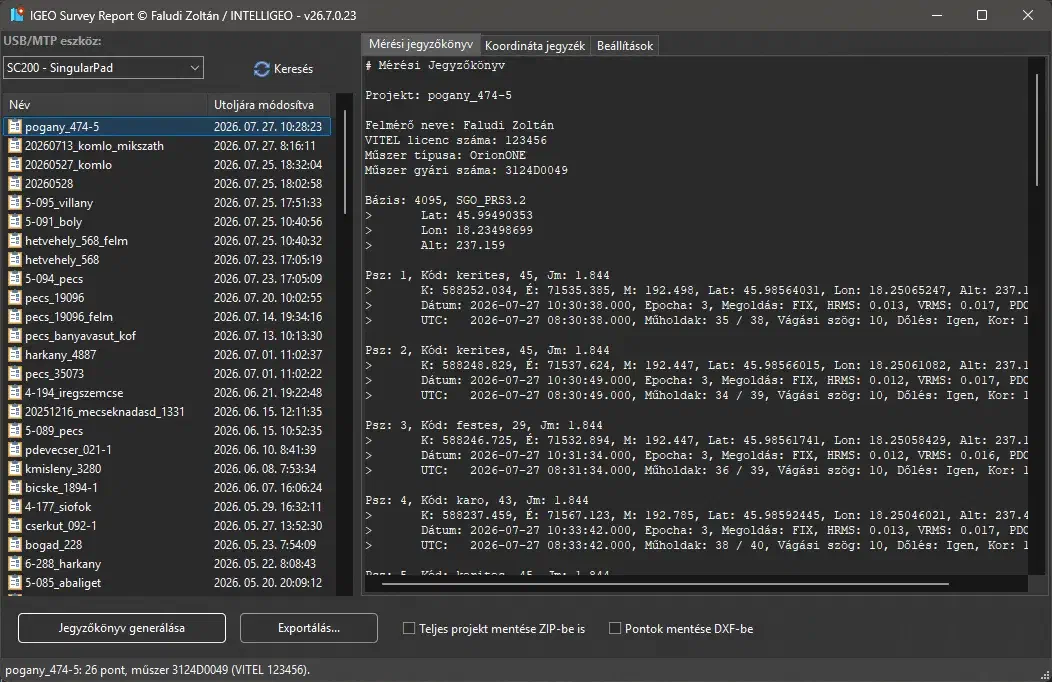Switch to Koordináta jegyzék tab
This screenshot has width=1052, height=682.
pyautogui.click(x=535, y=46)
